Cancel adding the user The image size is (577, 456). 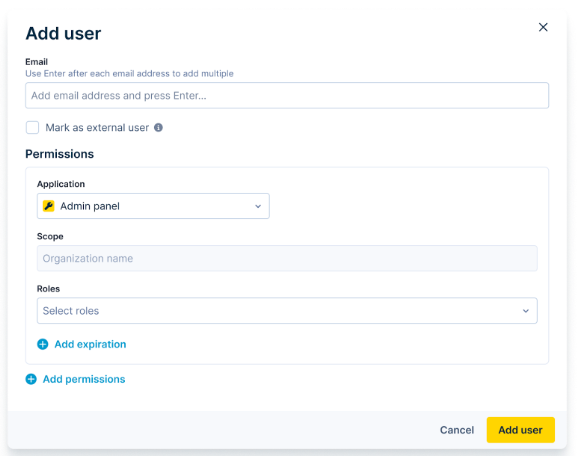457,430
